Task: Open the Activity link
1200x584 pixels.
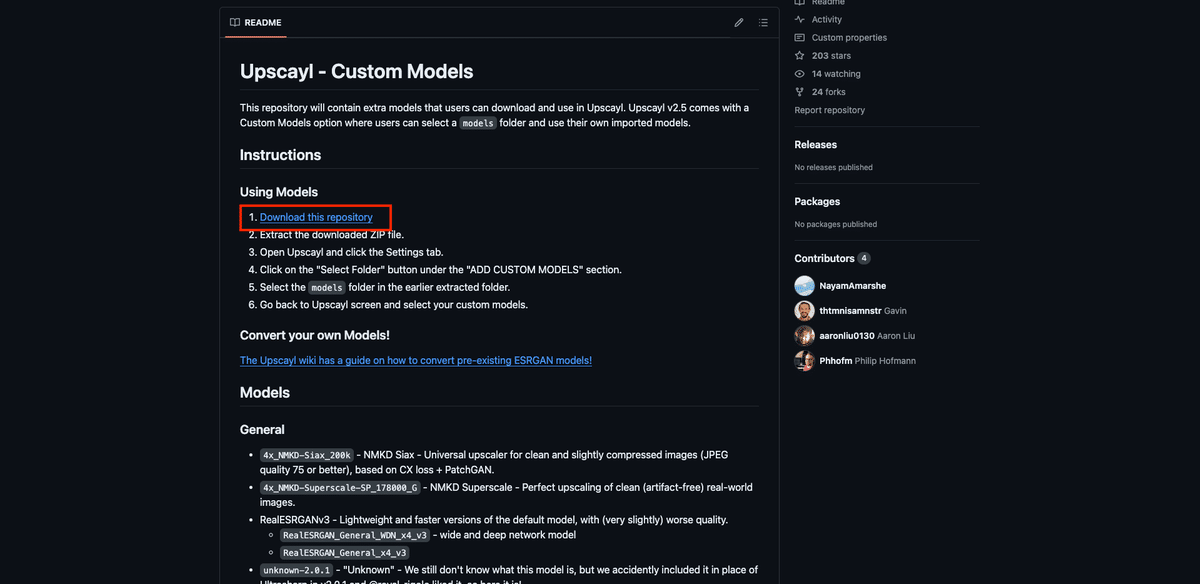Action: [827, 19]
